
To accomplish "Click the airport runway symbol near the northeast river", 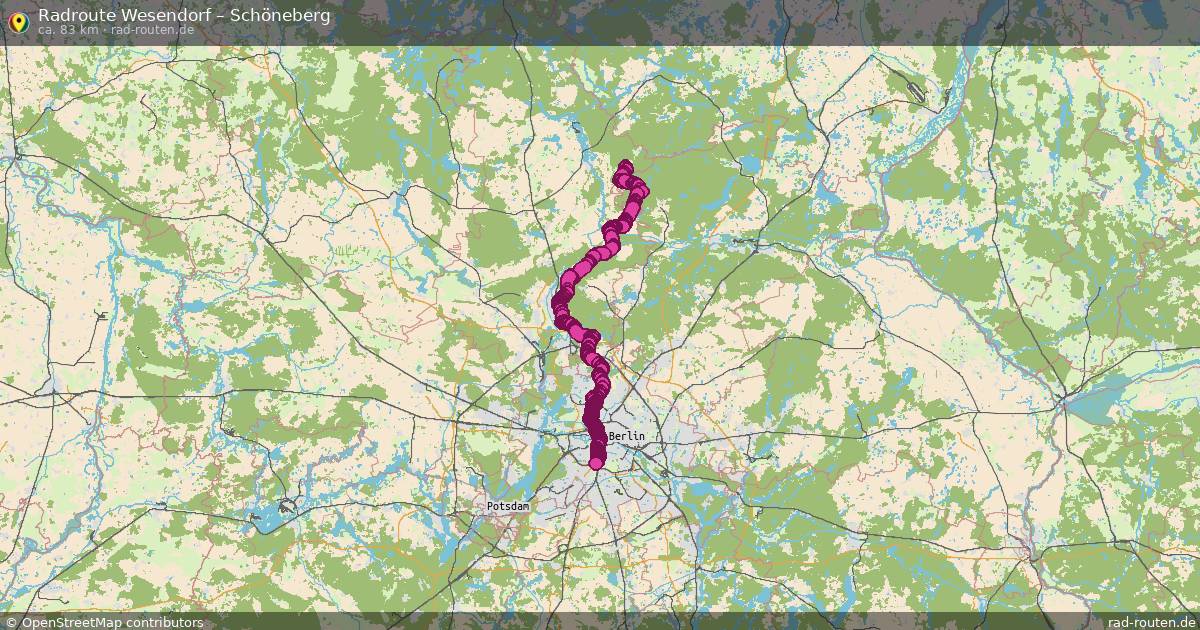I will (x=917, y=91).
